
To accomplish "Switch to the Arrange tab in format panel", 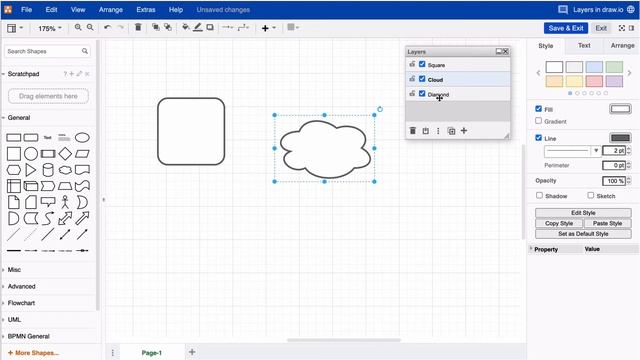I will pyautogui.click(x=622, y=45).
